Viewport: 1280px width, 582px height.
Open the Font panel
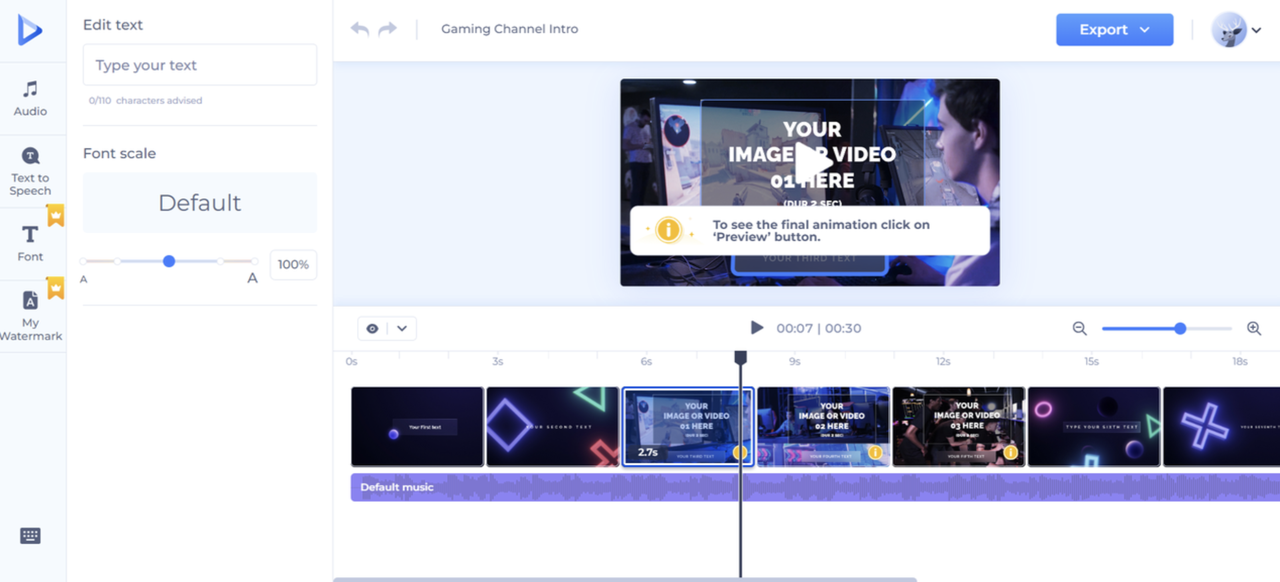click(x=30, y=243)
